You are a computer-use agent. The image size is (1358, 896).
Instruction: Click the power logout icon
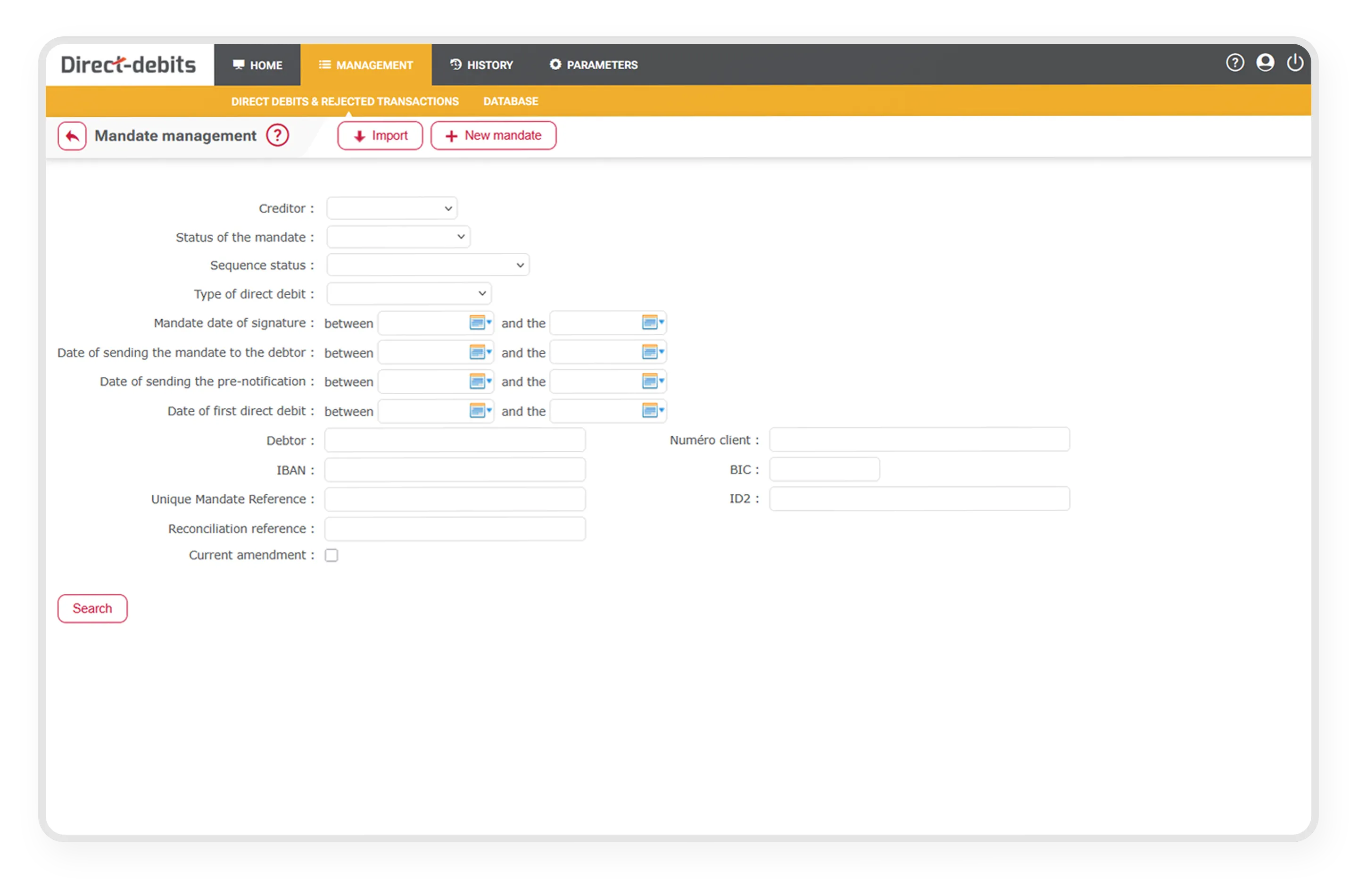1295,63
